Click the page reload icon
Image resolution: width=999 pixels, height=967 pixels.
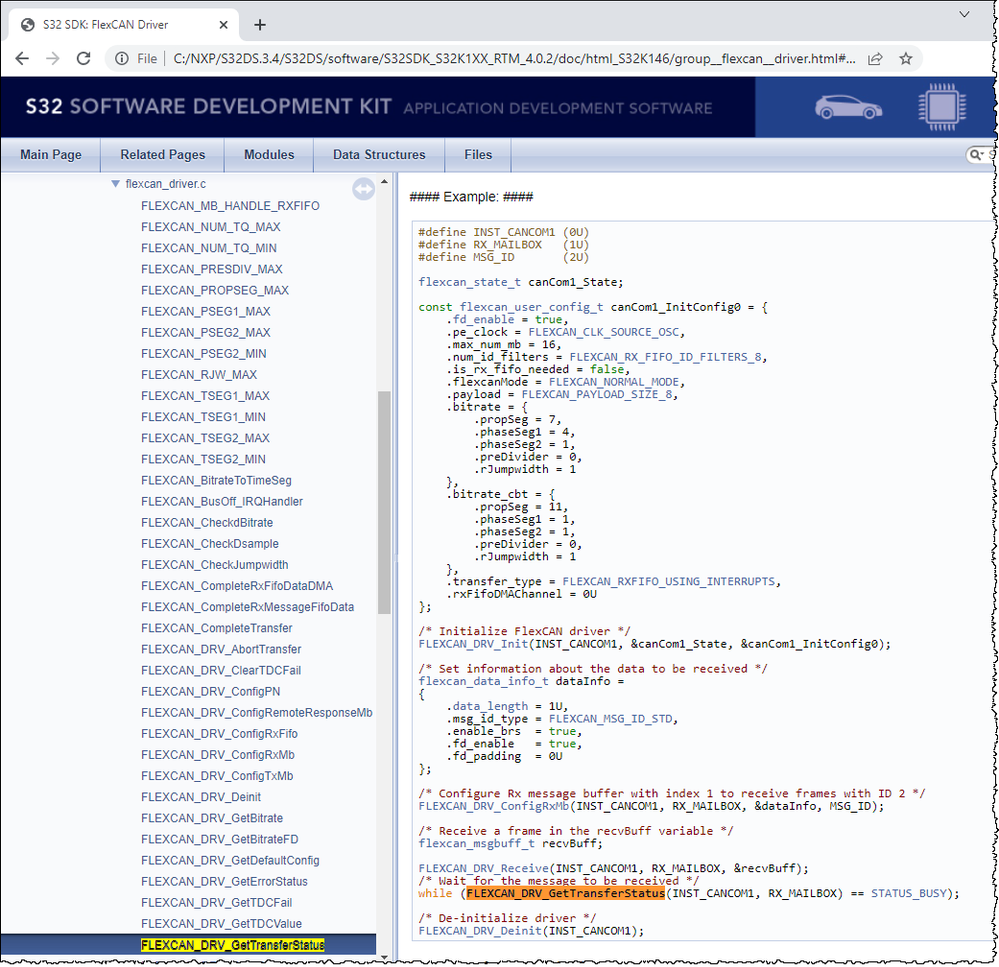click(x=84, y=58)
